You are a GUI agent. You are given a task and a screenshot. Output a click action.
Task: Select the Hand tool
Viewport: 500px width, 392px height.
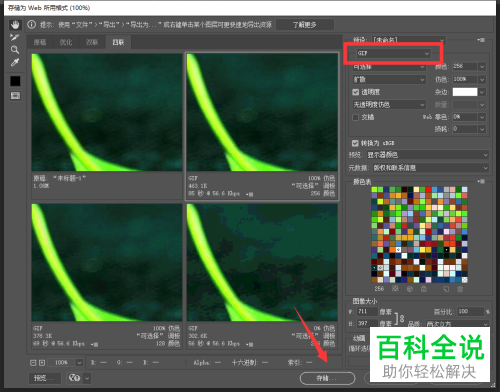(15, 25)
